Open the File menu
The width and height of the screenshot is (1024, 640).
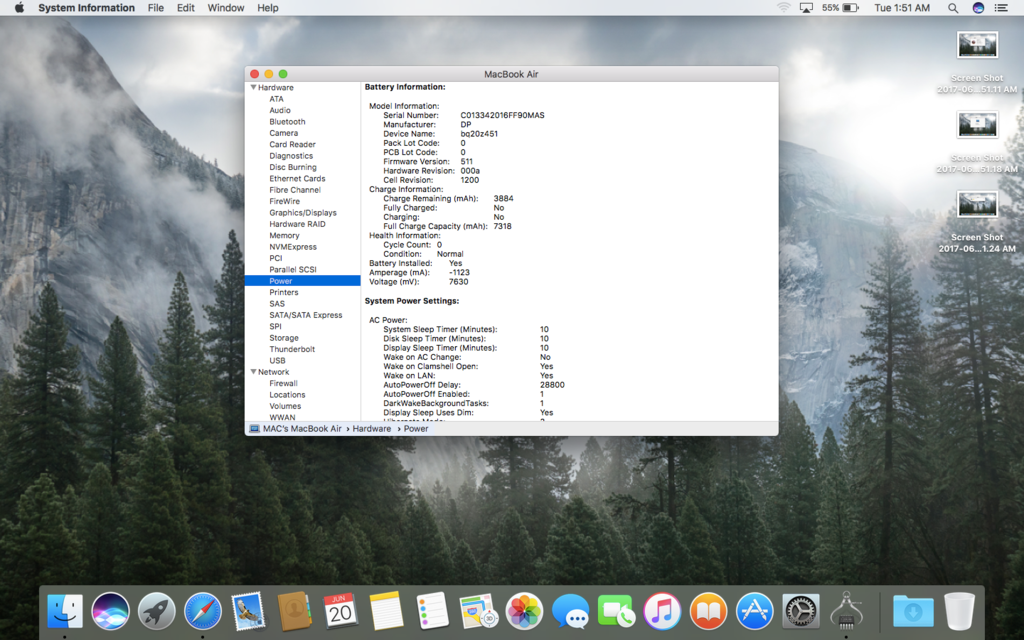(x=155, y=8)
